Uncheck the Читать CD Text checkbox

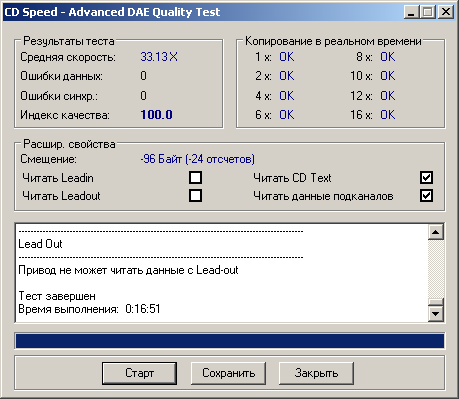click(426, 178)
